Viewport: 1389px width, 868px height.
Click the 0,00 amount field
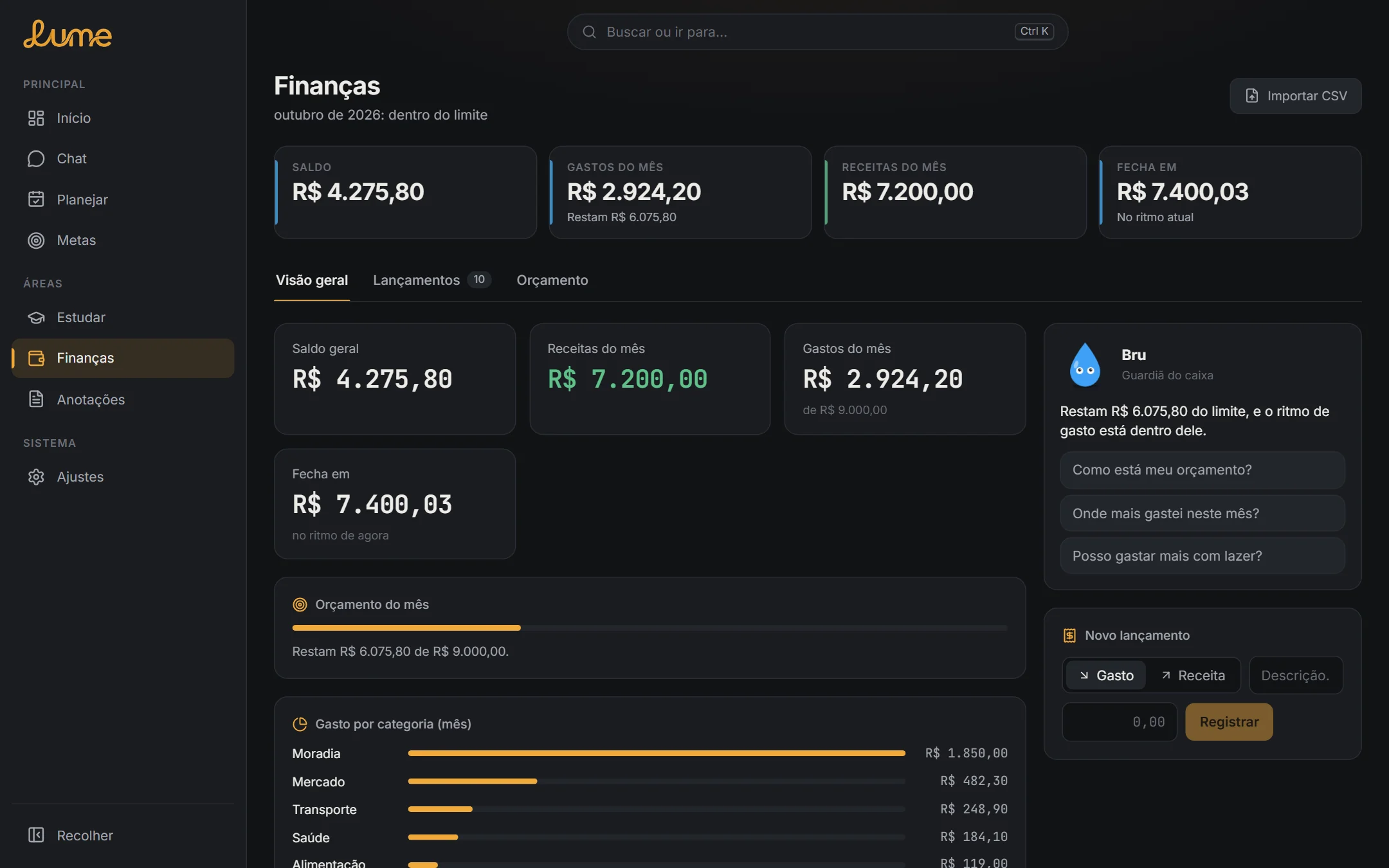tap(1120, 721)
